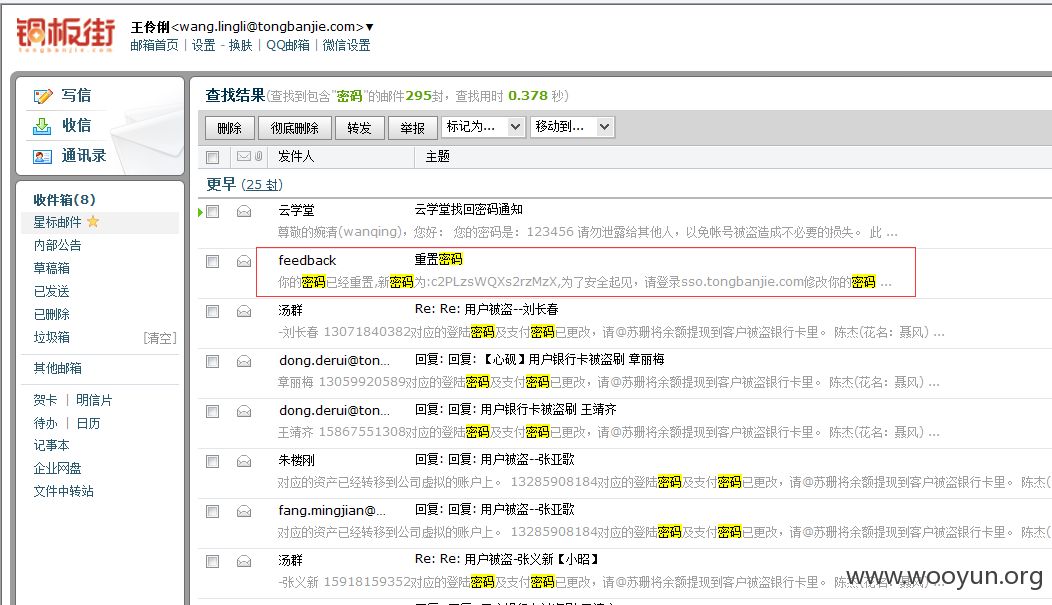Open 设置 link in header
This screenshot has height=605, width=1052.
pos(203,45)
